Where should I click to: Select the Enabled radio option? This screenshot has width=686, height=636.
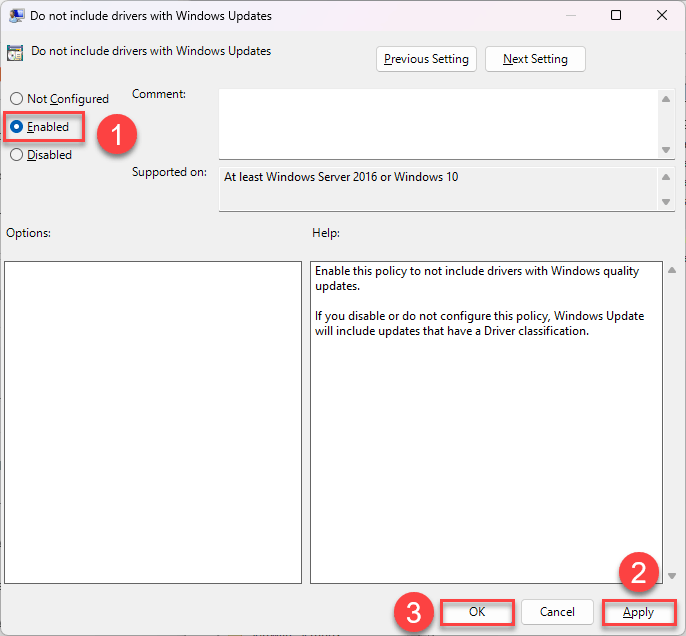pyautogui.click(x=39, y=127)
